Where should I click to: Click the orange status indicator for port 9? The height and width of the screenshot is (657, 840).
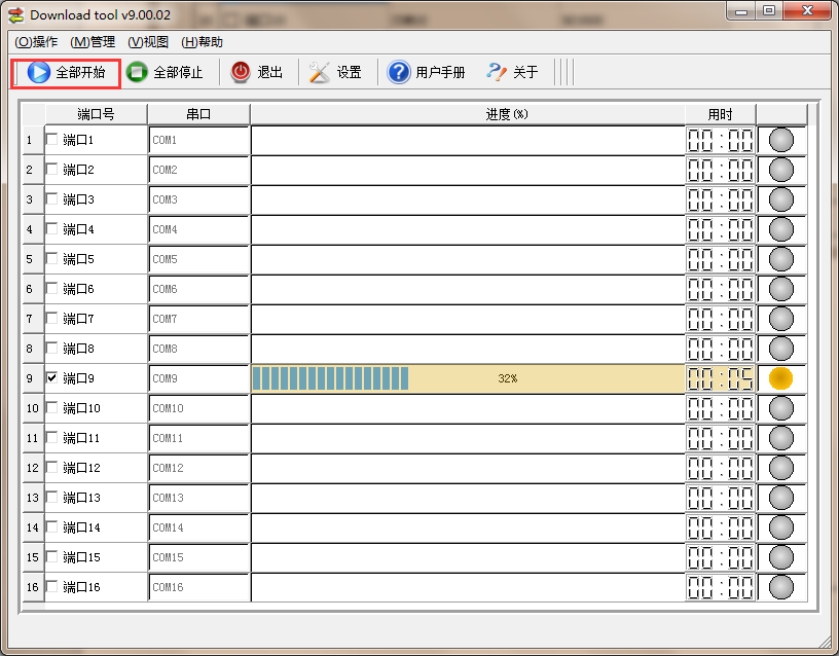(781, 379)
